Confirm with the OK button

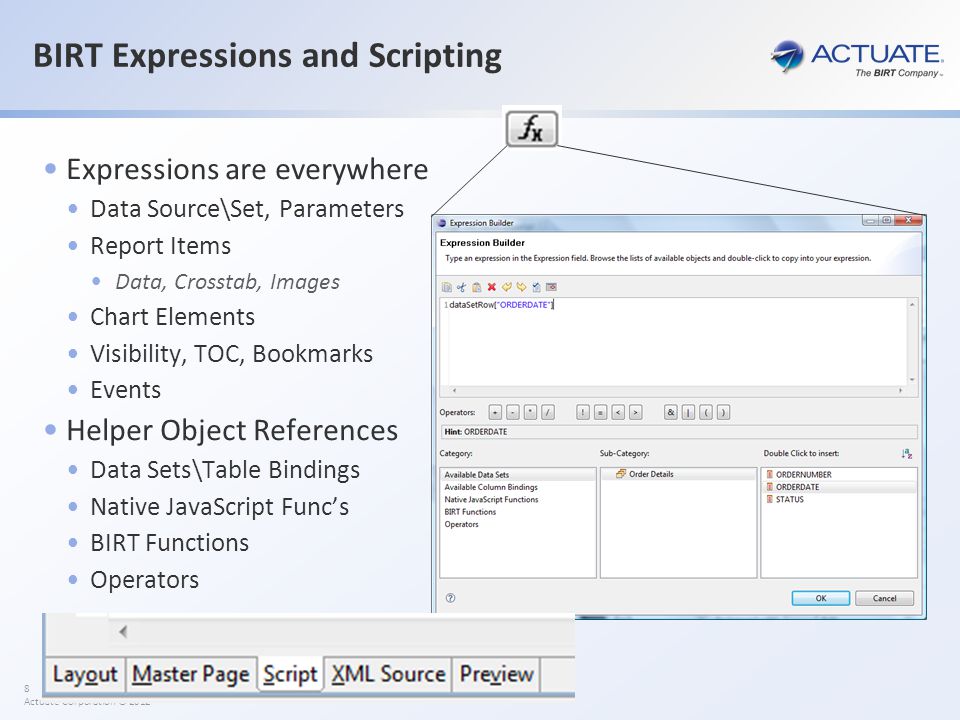(x=820, y=598)
